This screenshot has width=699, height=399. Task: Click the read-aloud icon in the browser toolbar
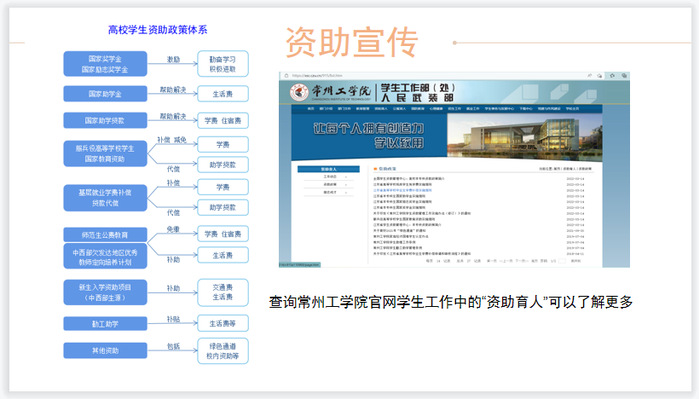589,76
